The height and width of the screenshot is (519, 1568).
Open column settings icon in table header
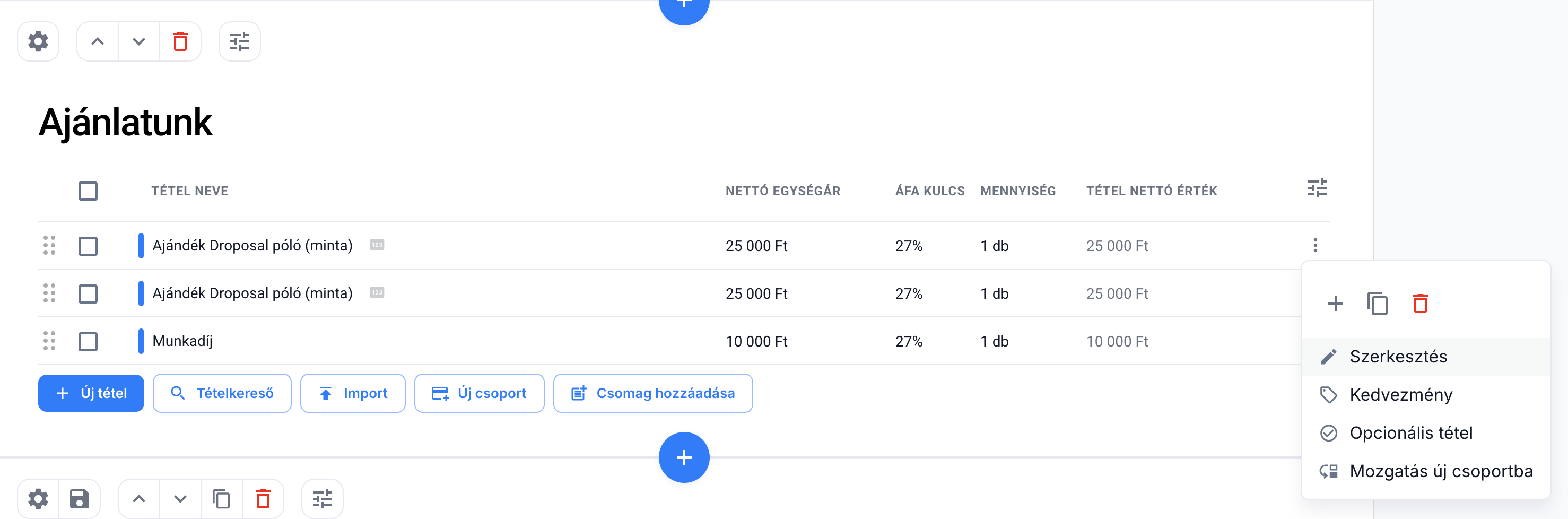(x=1317, y=188)
